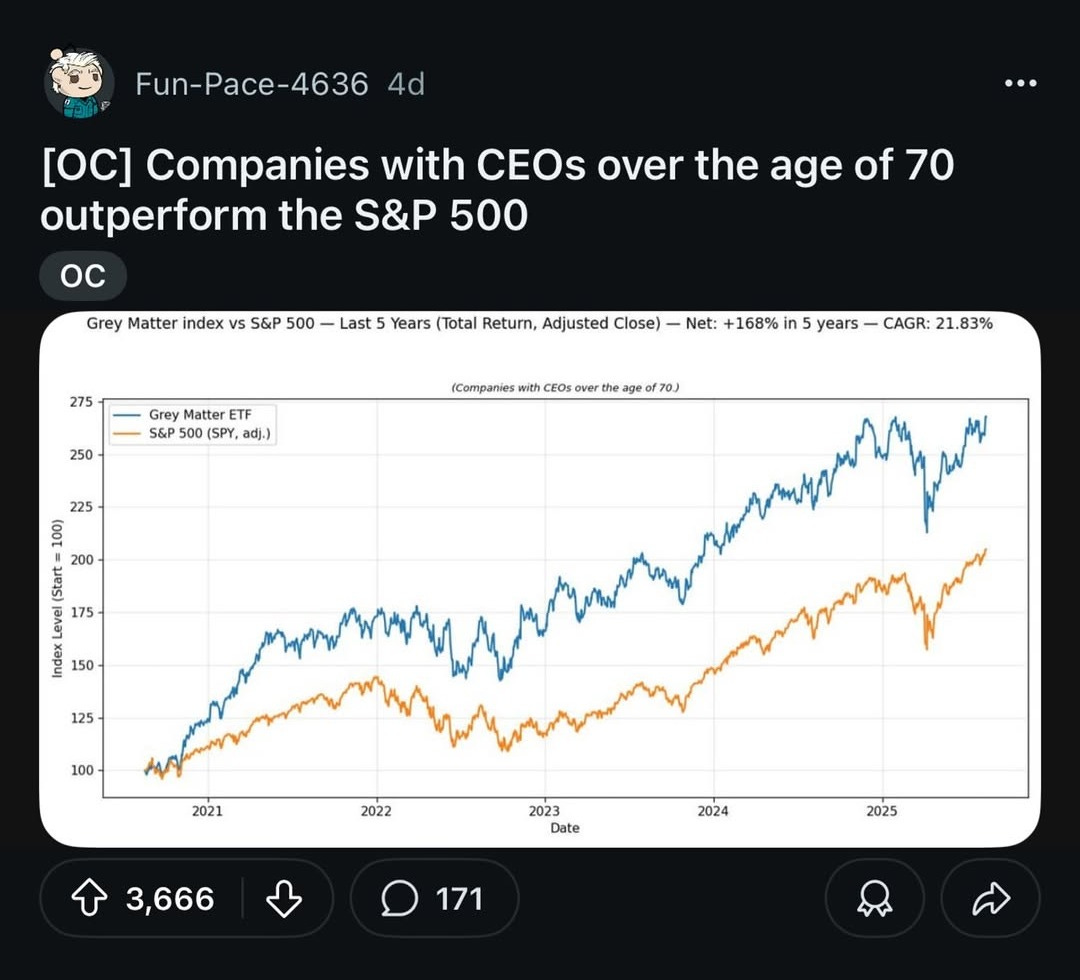Screen dimensions: 1080x980
Task: Open the post titled Companies with CEOs over 70
Action: click(x=497, y=189)
